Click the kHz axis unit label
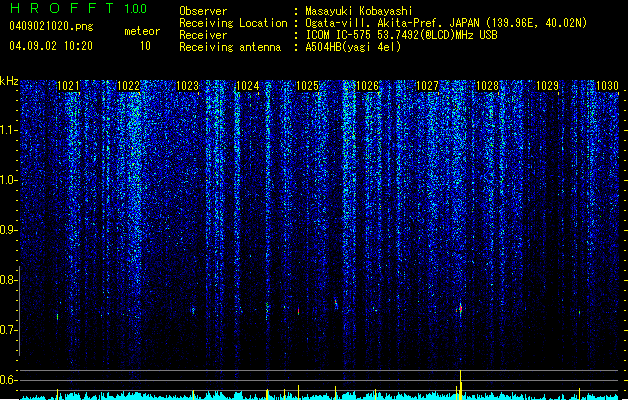The image size is (629, 400). click(9, 81)
